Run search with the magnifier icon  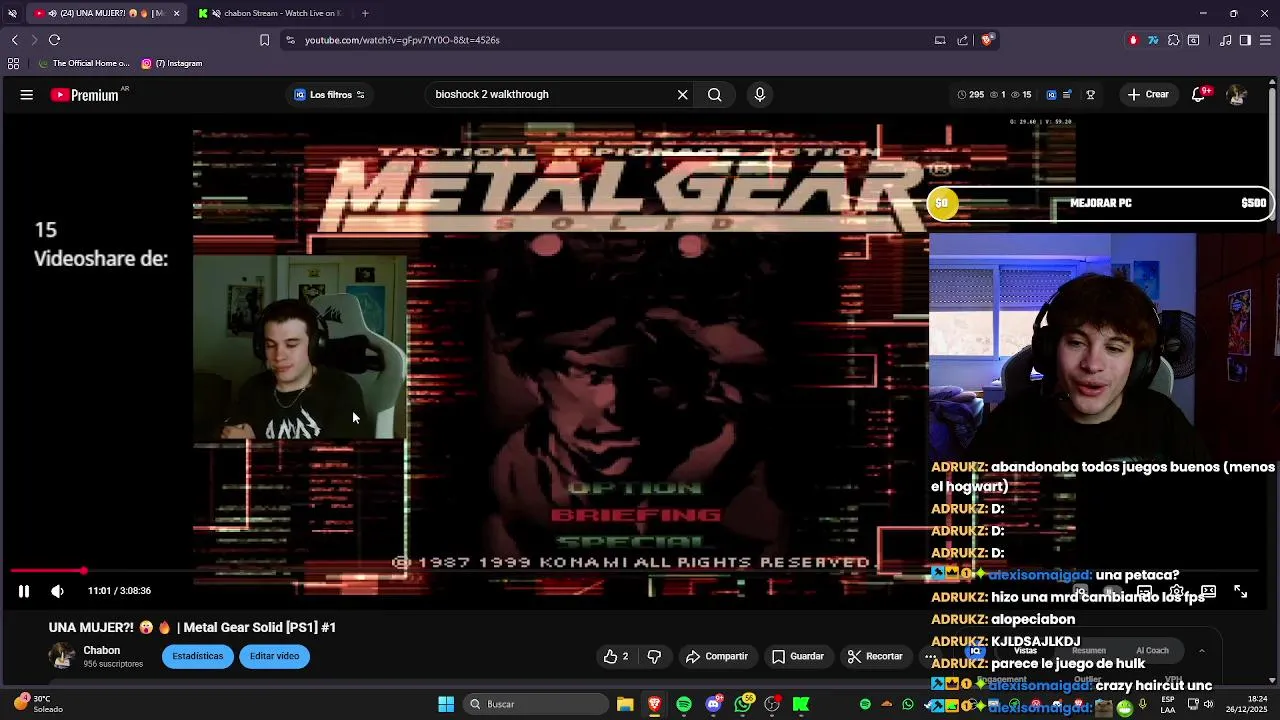714,95
